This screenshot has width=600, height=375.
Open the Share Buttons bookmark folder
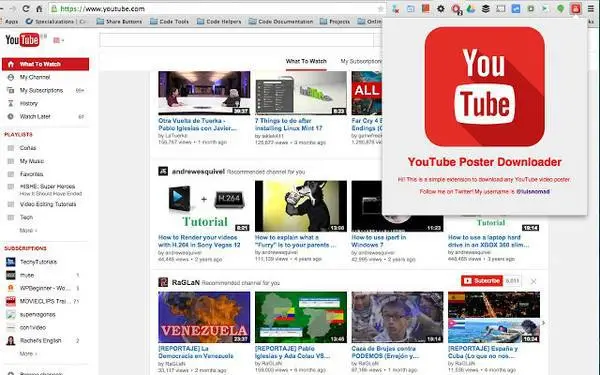119,21
